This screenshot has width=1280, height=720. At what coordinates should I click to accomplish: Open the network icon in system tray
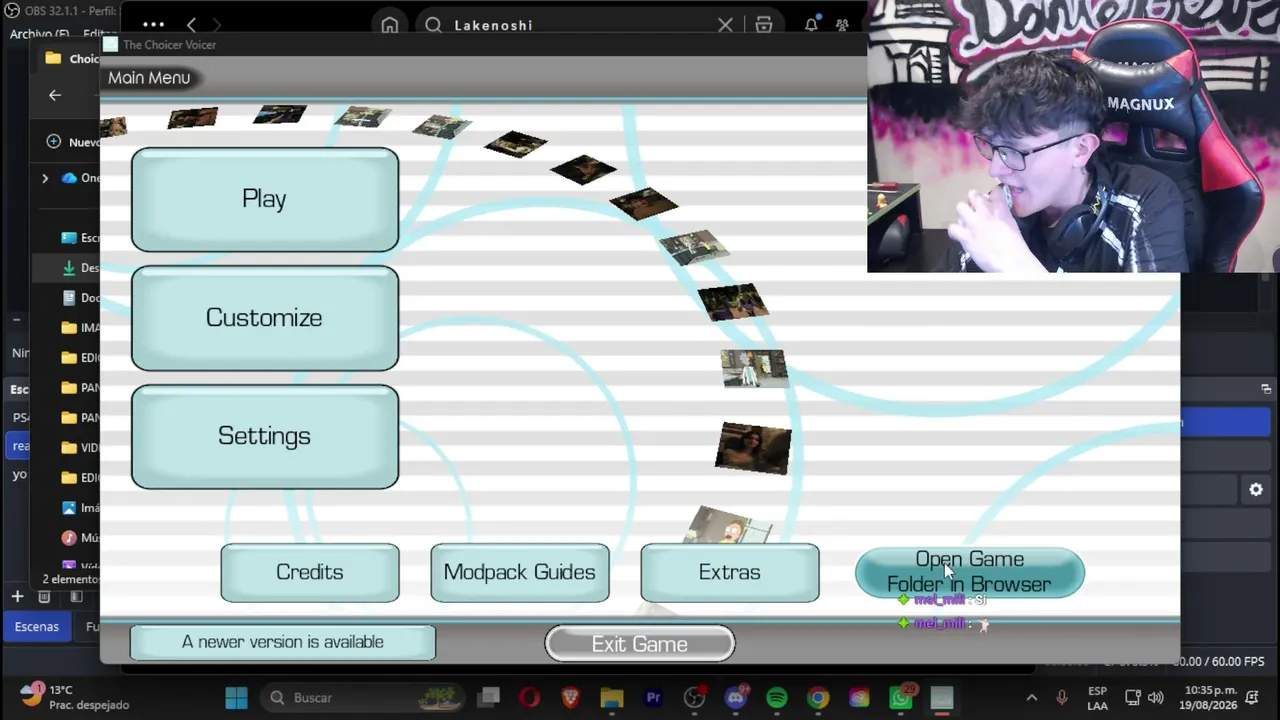(1133, 697)
